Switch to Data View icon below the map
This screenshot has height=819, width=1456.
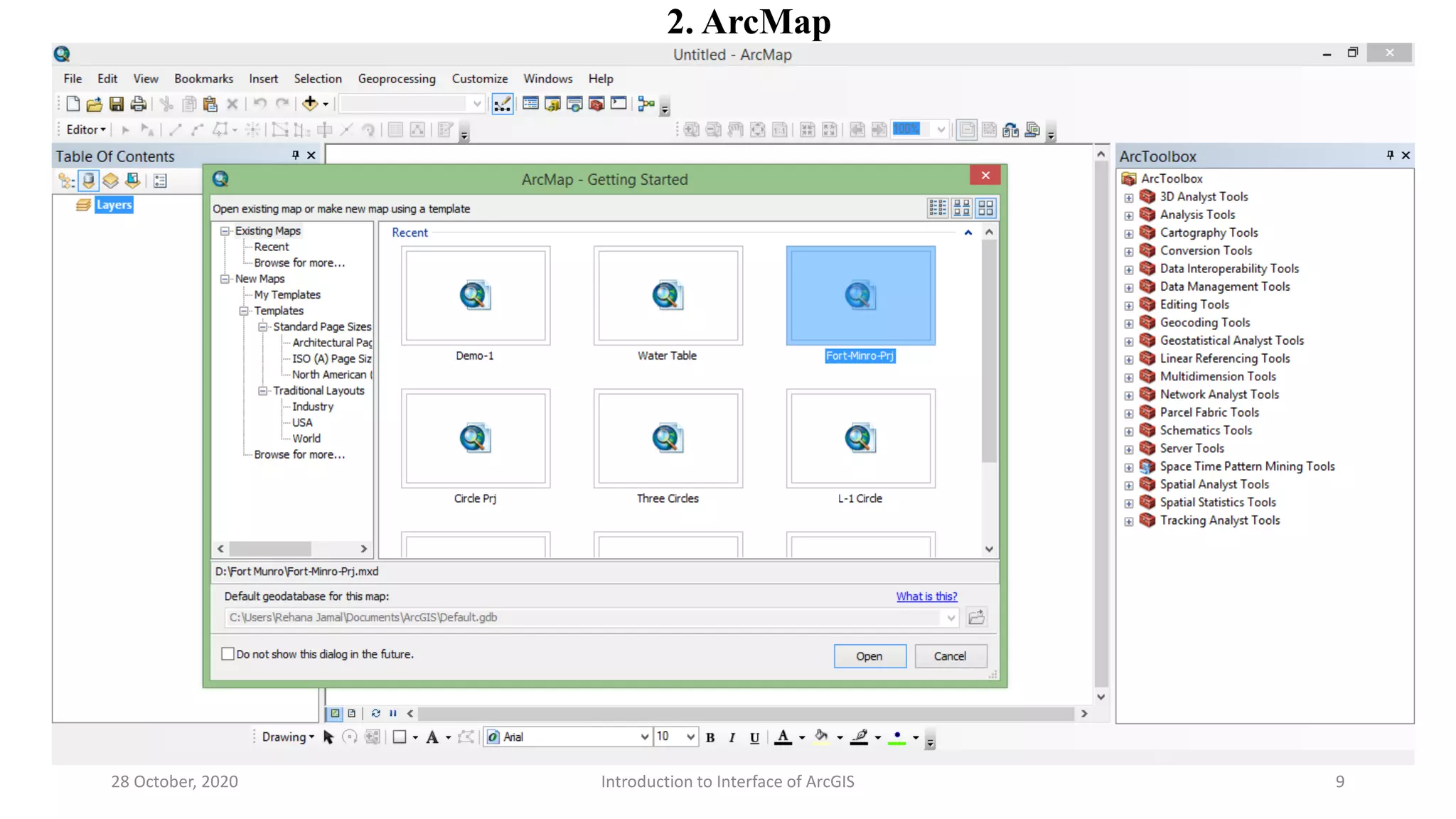click(335, 713)
